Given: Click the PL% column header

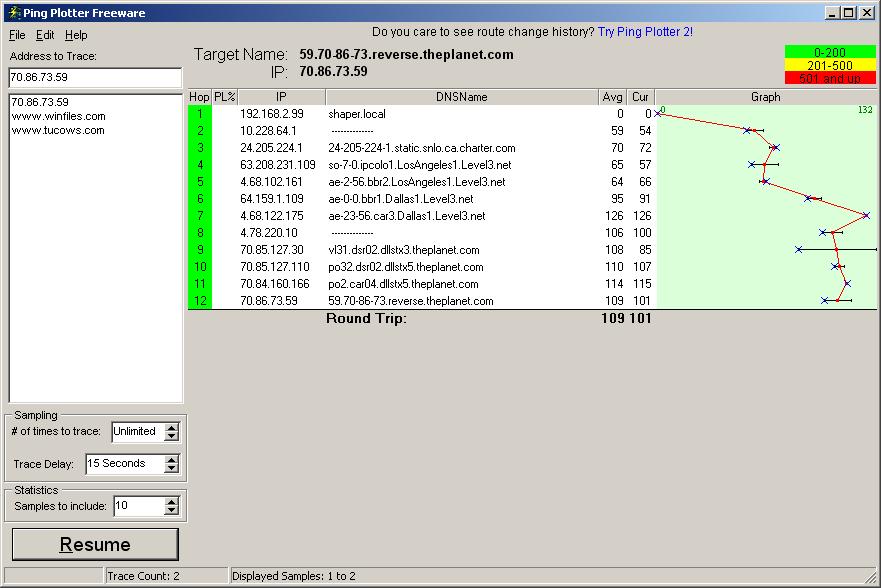Looking at the screenshot, I should 224,97.
